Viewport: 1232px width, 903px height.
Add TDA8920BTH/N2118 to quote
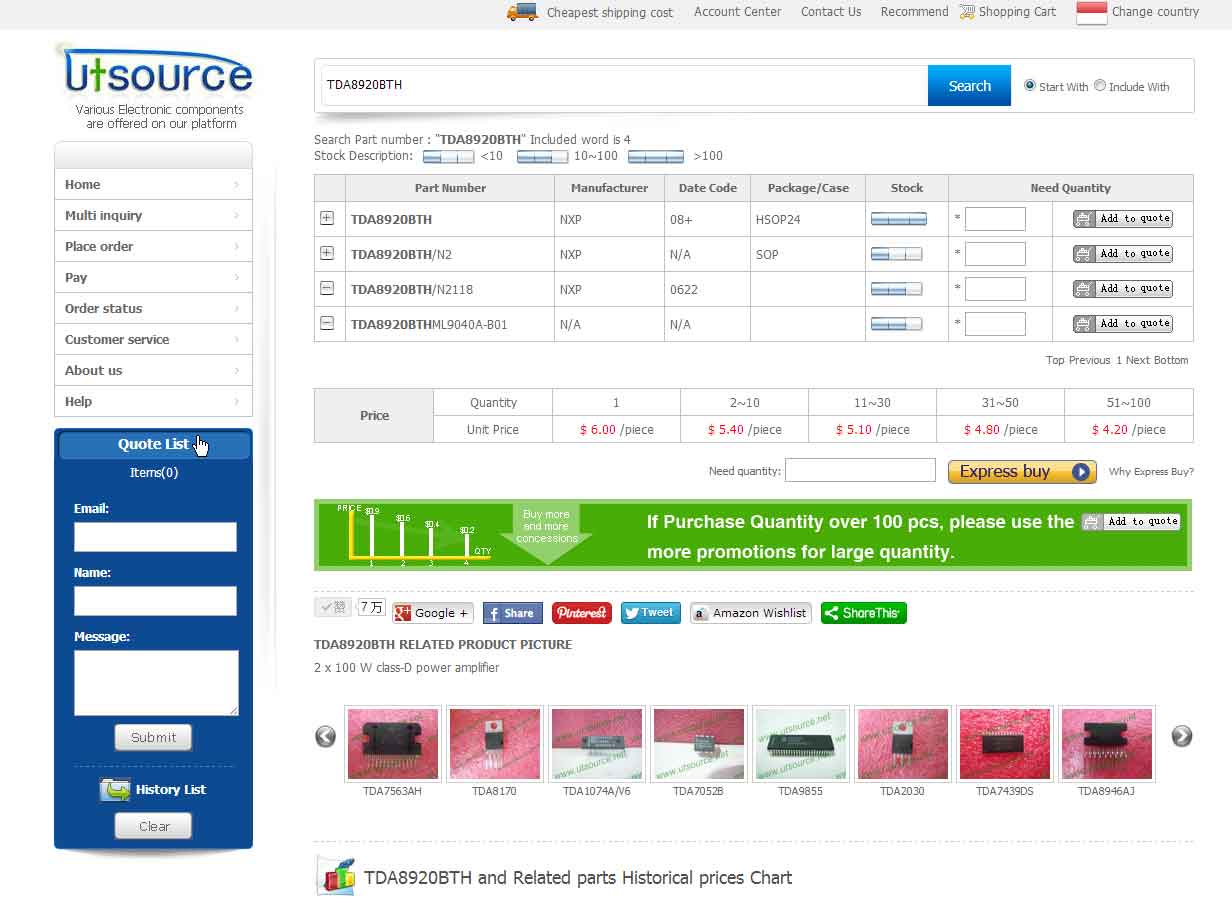pyautogui.click(x=1123, y=288)
